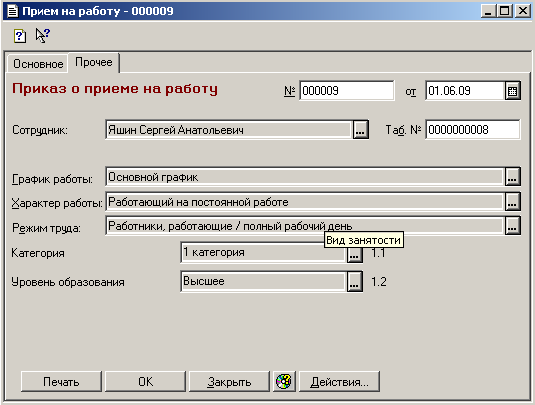Viewport: 535px width, 405px height.
Task: Click the Закрыть button
Action: (x=229, y=381)
